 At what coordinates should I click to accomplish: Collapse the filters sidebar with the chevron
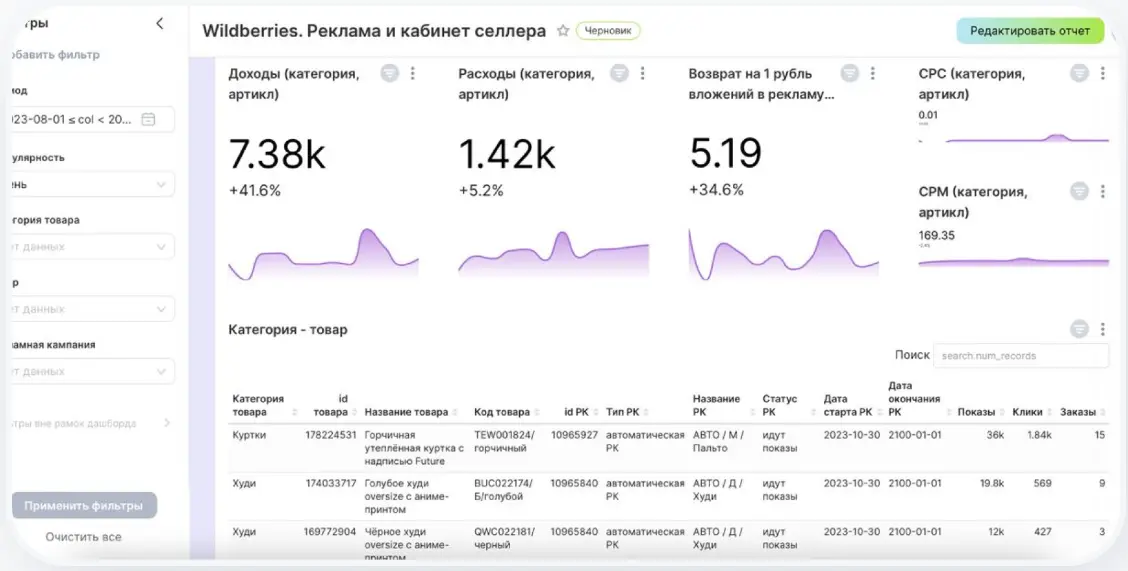160,24
